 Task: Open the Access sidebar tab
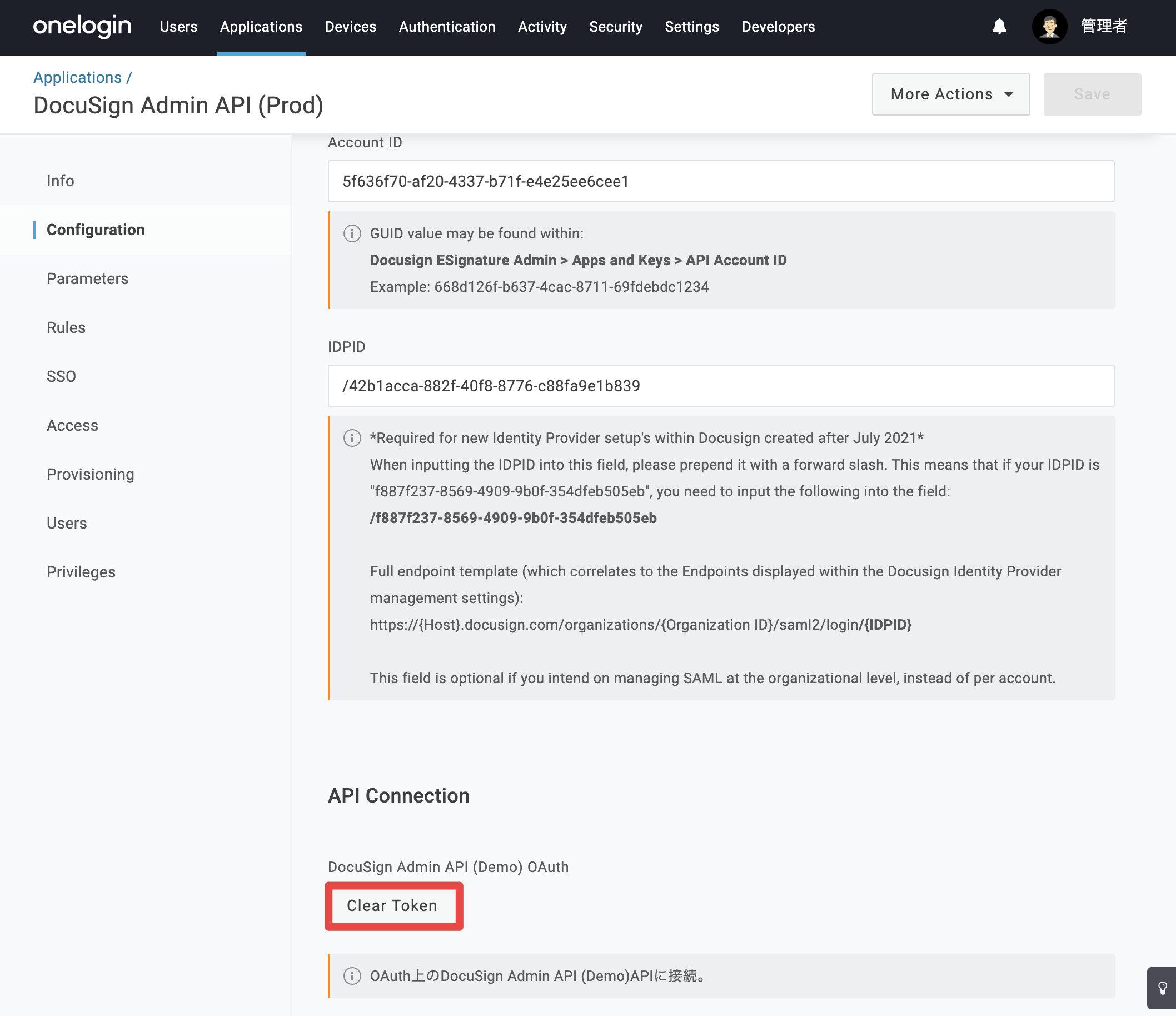tap(72, 425)
